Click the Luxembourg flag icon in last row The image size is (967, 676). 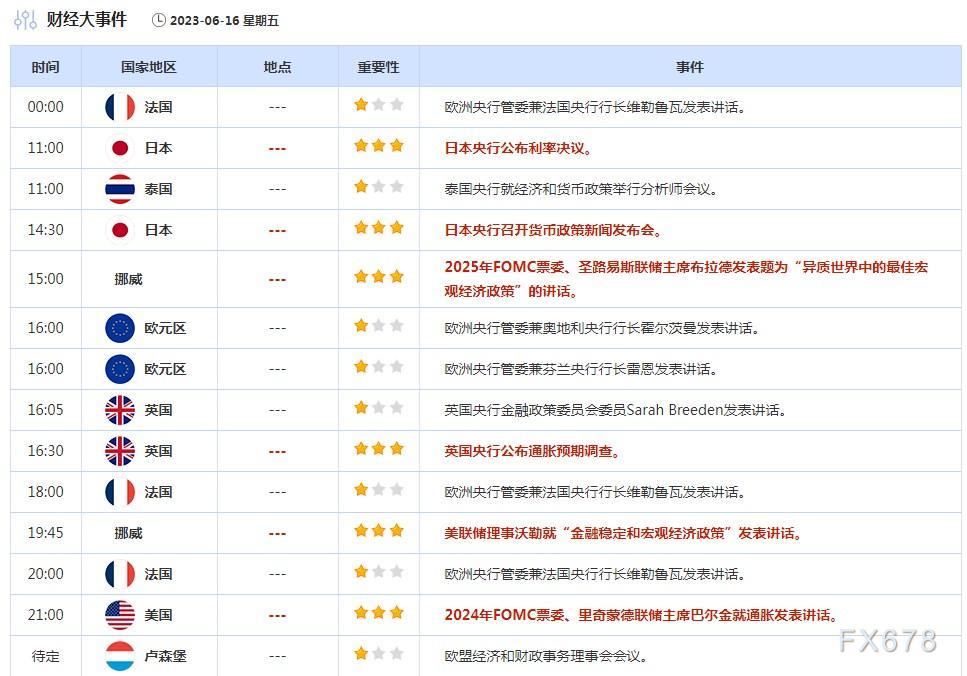click(x=119, y=656)
